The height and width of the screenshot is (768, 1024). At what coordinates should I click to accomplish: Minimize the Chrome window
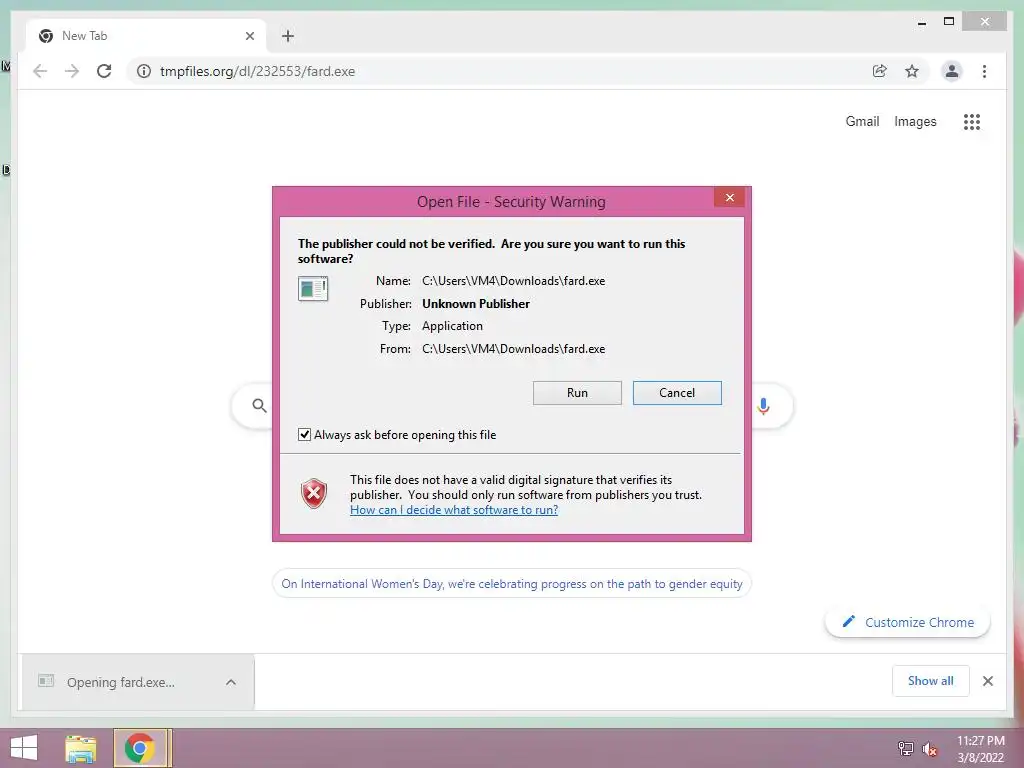coord(921,22)
